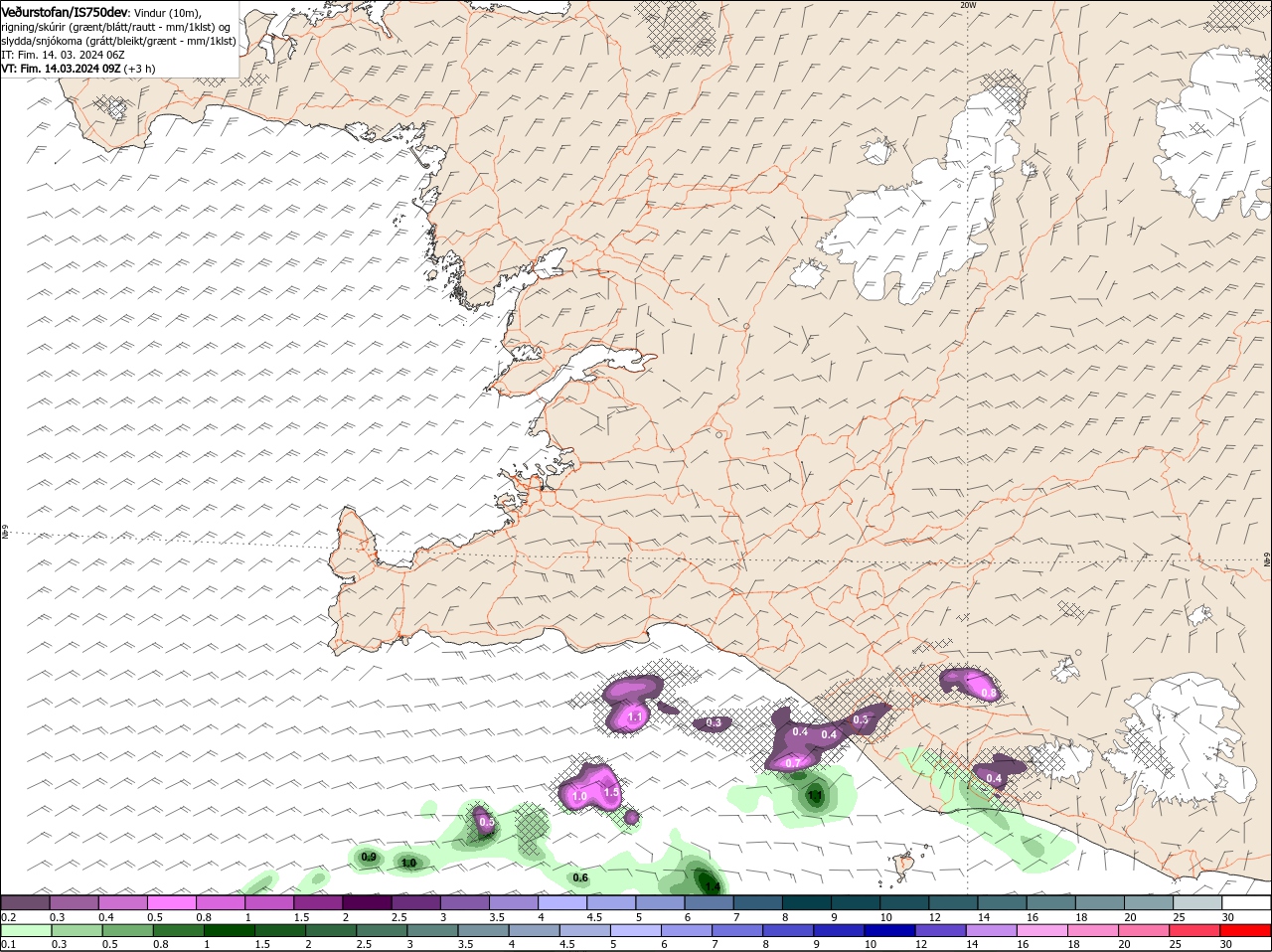
Task: Click the red swatch after 30 in lower scale
Action: [1246, 930]
